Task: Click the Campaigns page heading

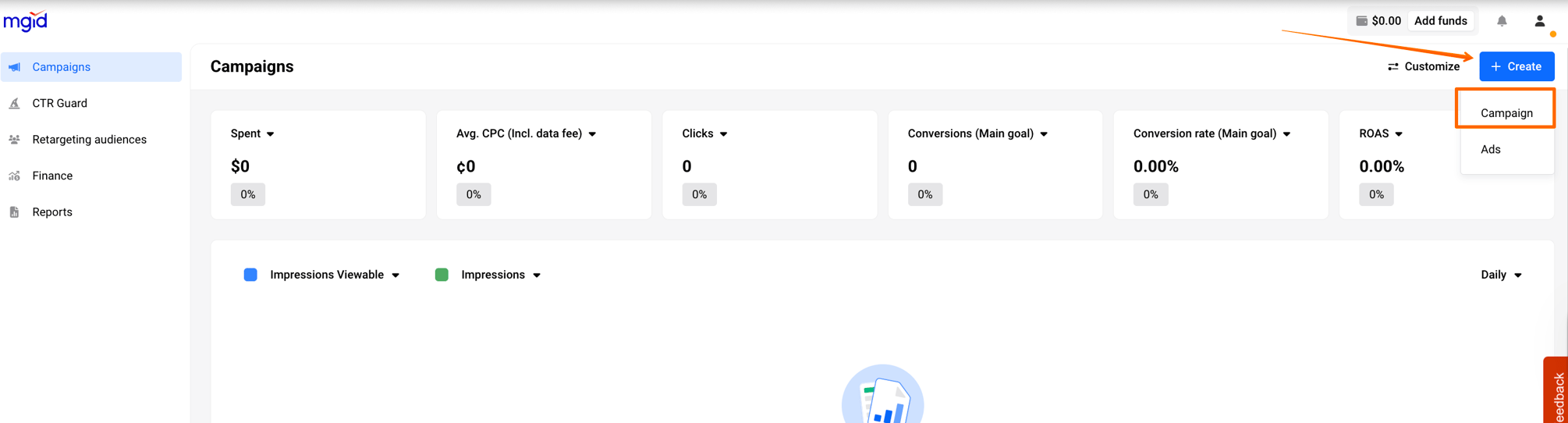Action: point(252,66)
